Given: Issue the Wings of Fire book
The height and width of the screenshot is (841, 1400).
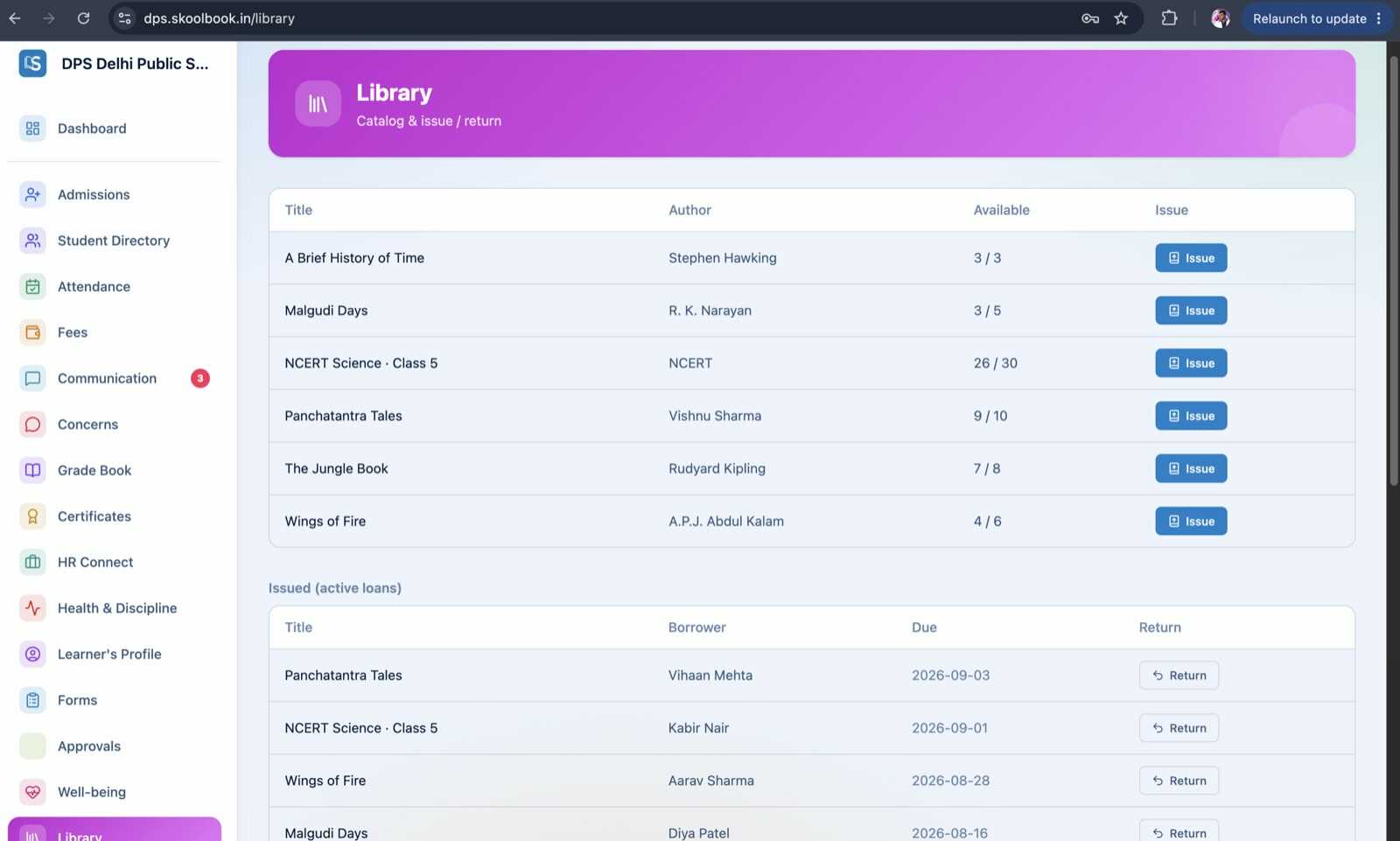Looking at the screenshot, I should pyautogui.click(x=1191, y=522).
